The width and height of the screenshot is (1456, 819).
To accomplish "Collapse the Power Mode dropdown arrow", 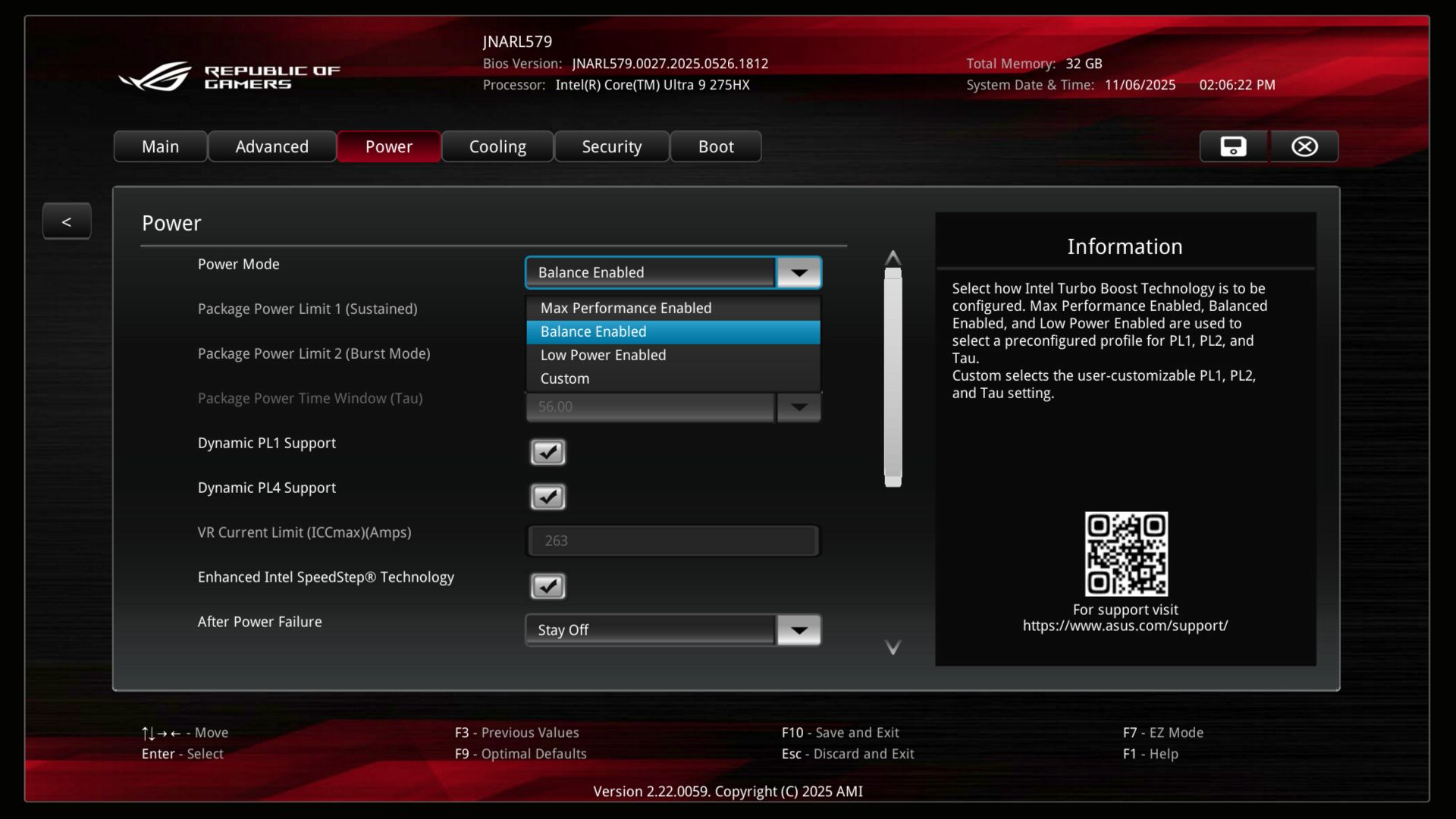I will 799,273.
